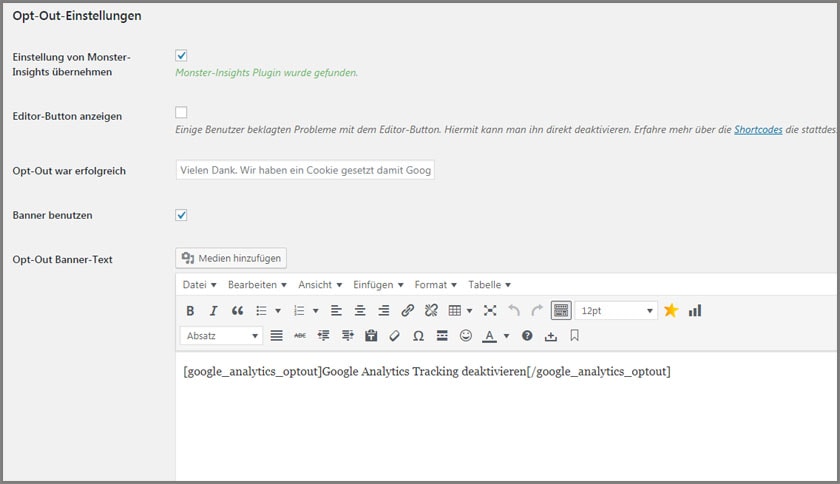This screenshot has height=484, width=840.
Task: Center-align text in the editor
Action: 360,311
